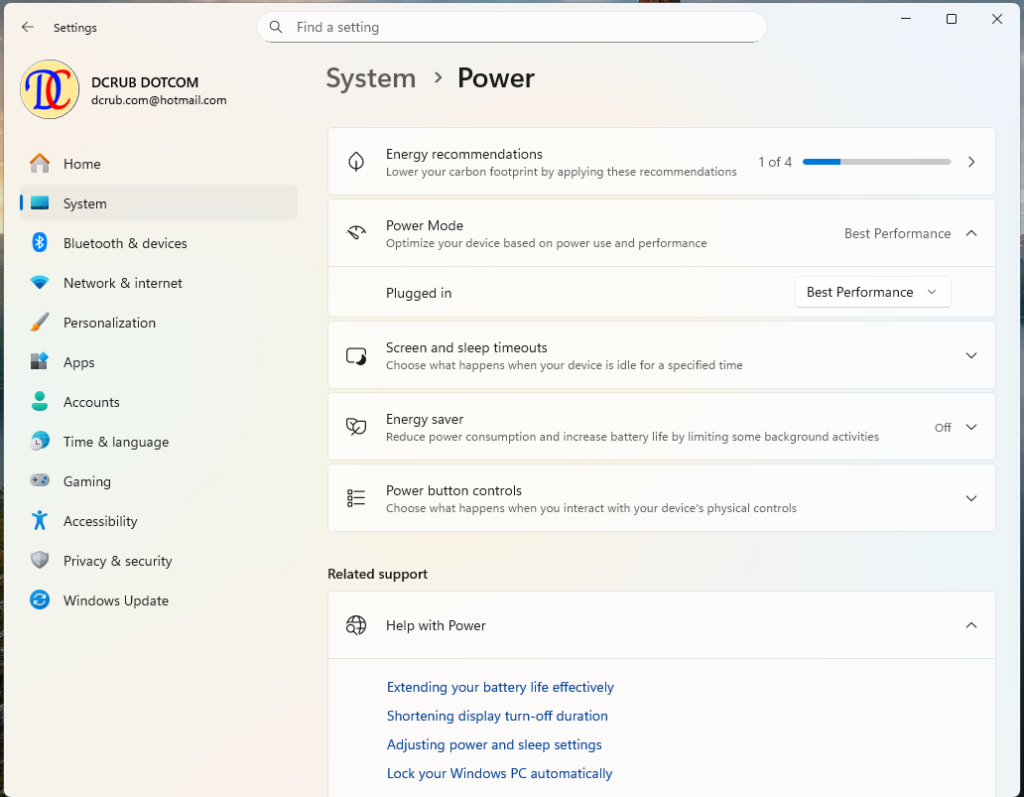Click the Time & language label
Viewport: 1024px width, 797px height.
(x=116, y=442)
